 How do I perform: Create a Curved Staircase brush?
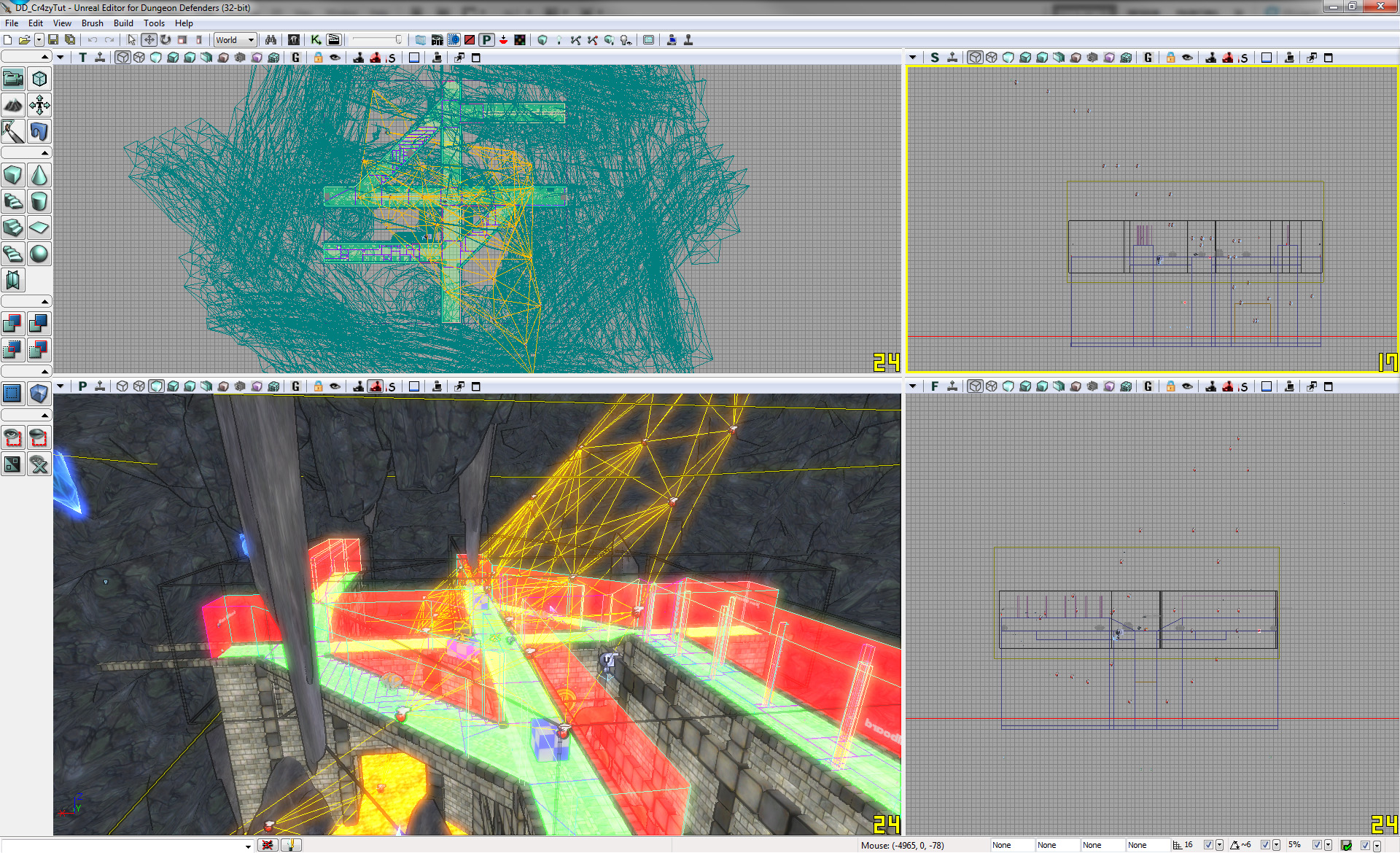point(13,201)
